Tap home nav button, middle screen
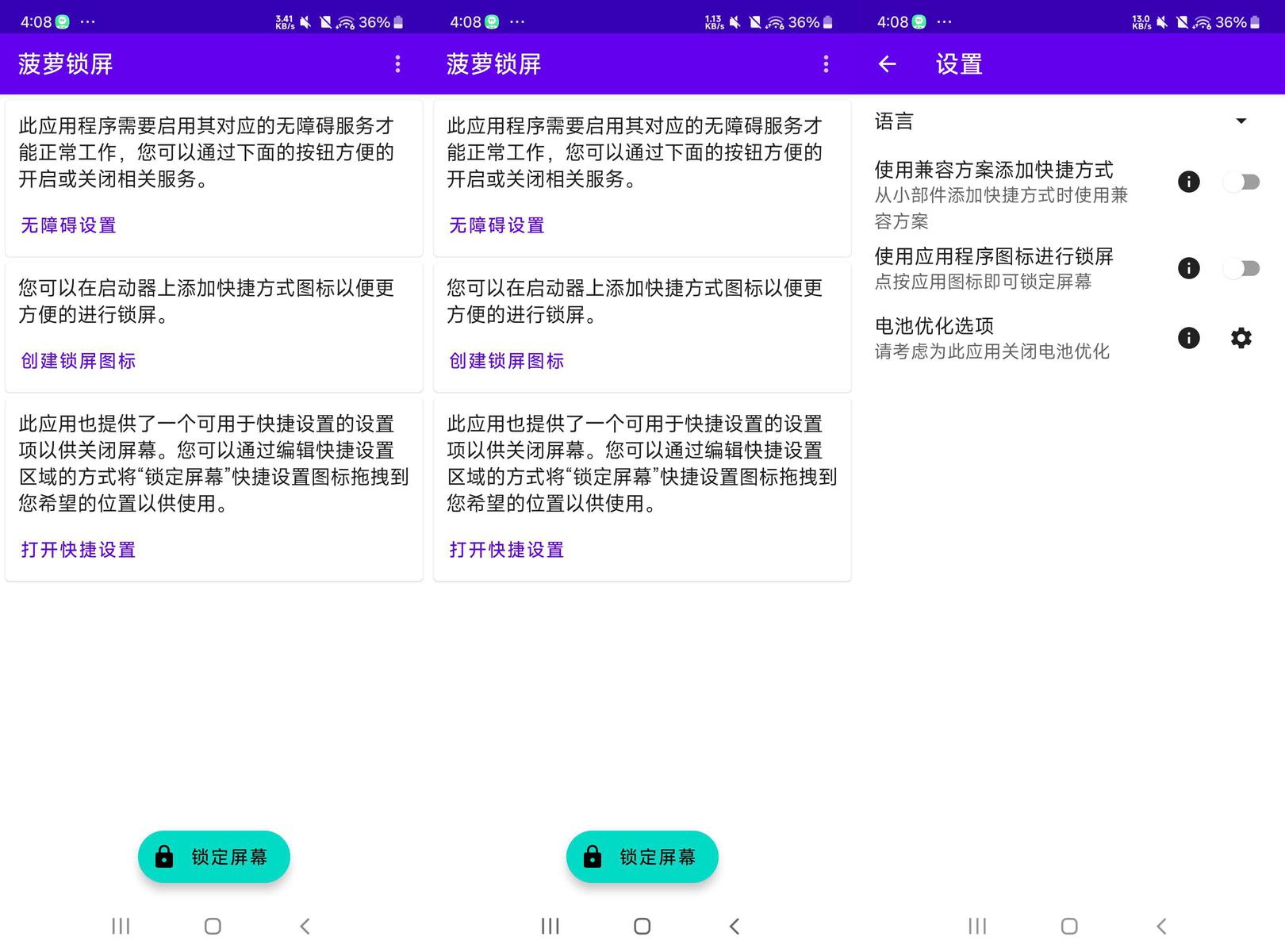 click(642, 926)
